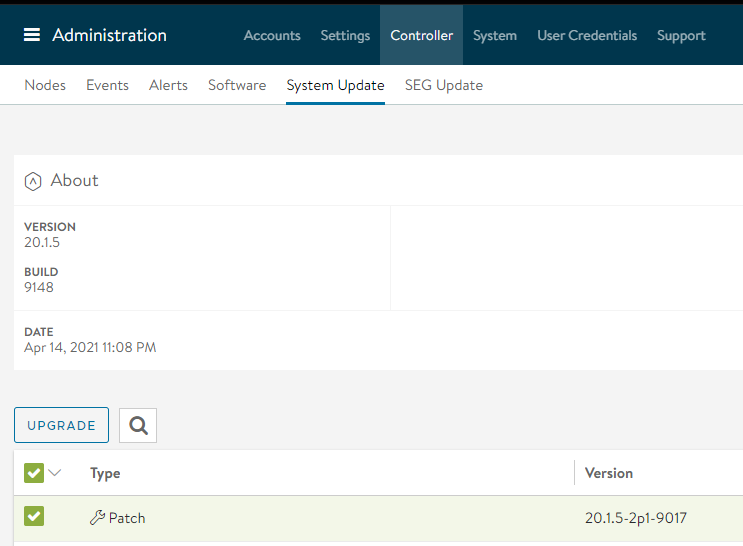This screenshot has width=743, height=546.
Task: Select the System Update tab
Action: coord(335,85)
